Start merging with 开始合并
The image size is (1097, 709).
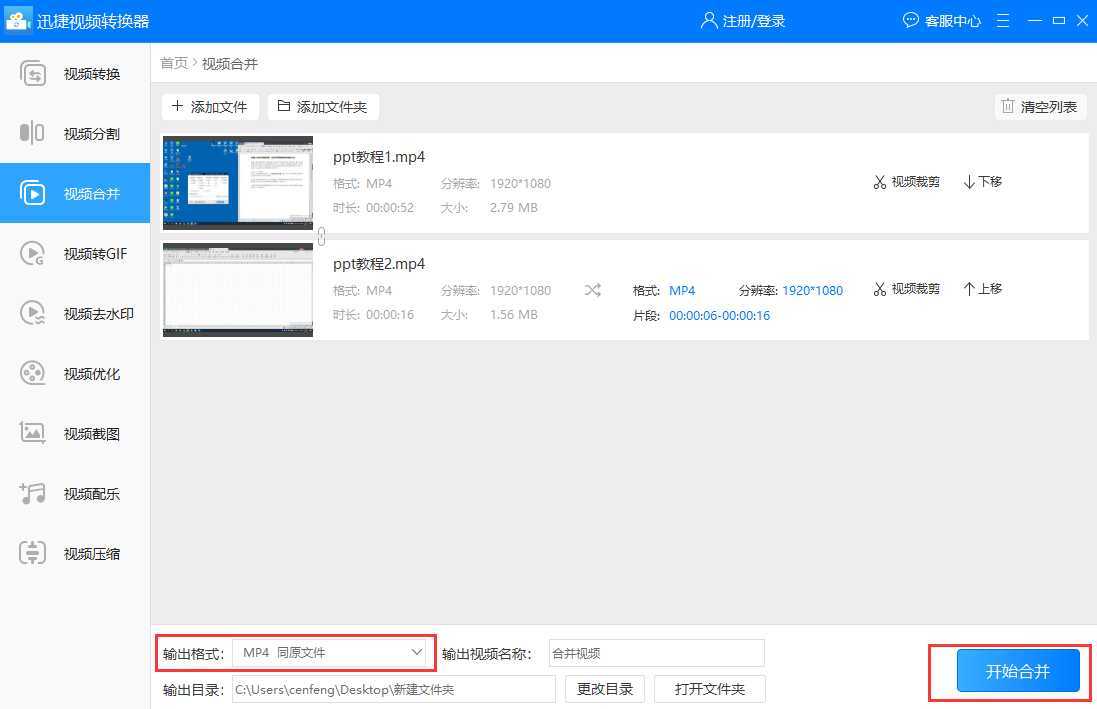pos(1018,671)
